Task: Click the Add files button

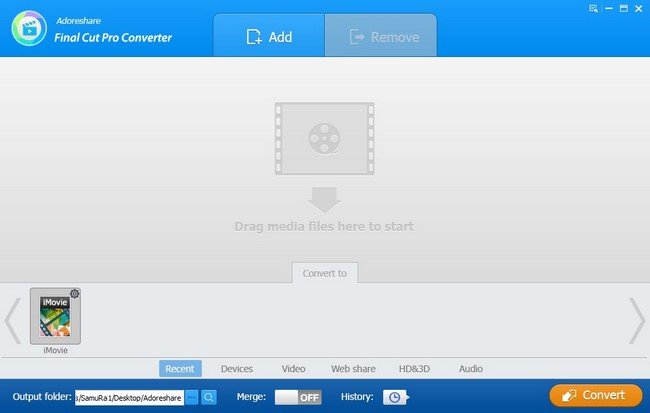Action: [268, 37]
